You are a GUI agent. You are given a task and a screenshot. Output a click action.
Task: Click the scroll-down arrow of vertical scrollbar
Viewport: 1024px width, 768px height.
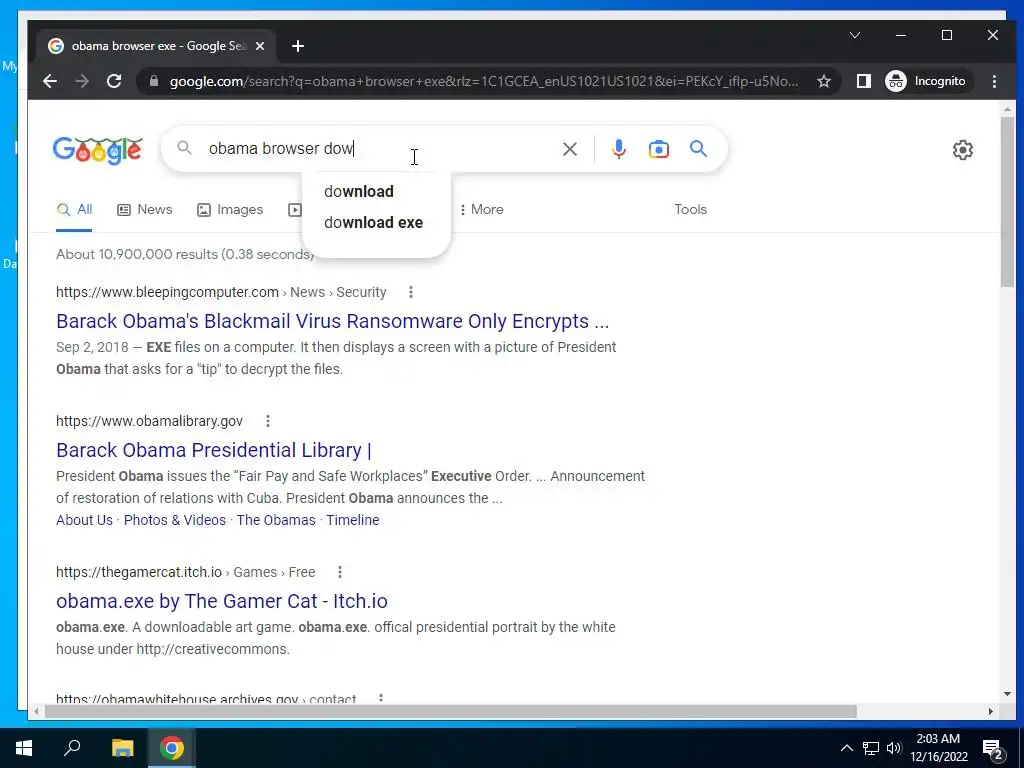coord(1007,694)
